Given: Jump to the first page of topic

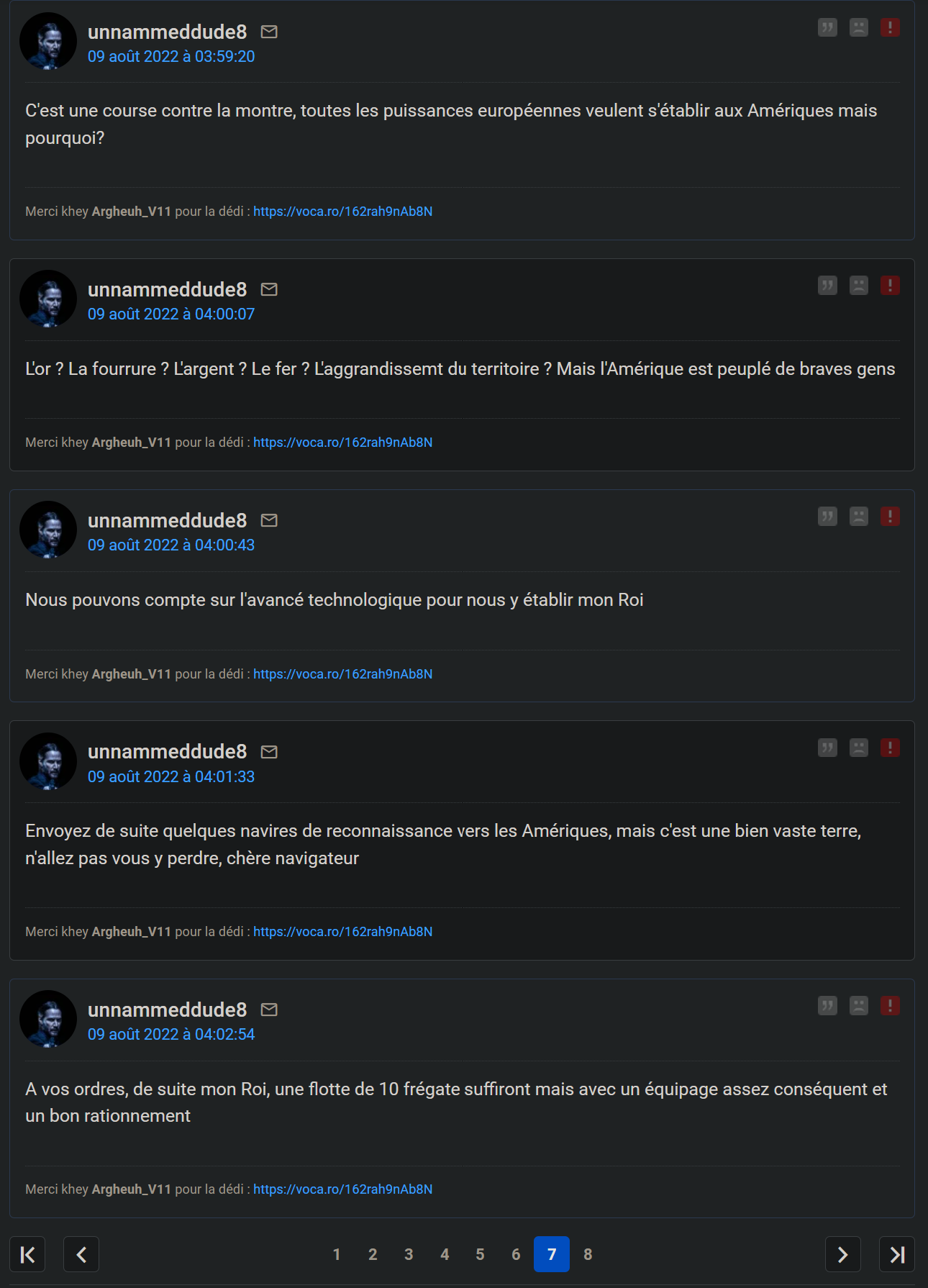Looking at the screenshot, I should coord(27,1254).
